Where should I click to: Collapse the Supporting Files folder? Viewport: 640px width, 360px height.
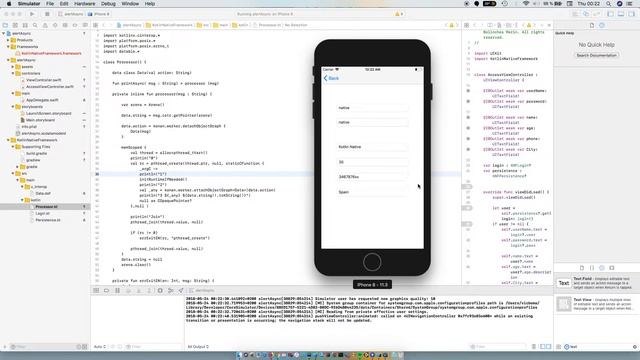(13, 147)
